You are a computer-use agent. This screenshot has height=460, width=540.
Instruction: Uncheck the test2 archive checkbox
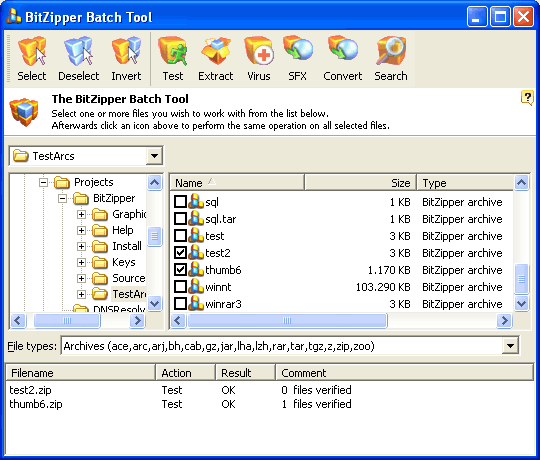coord(180,253)
